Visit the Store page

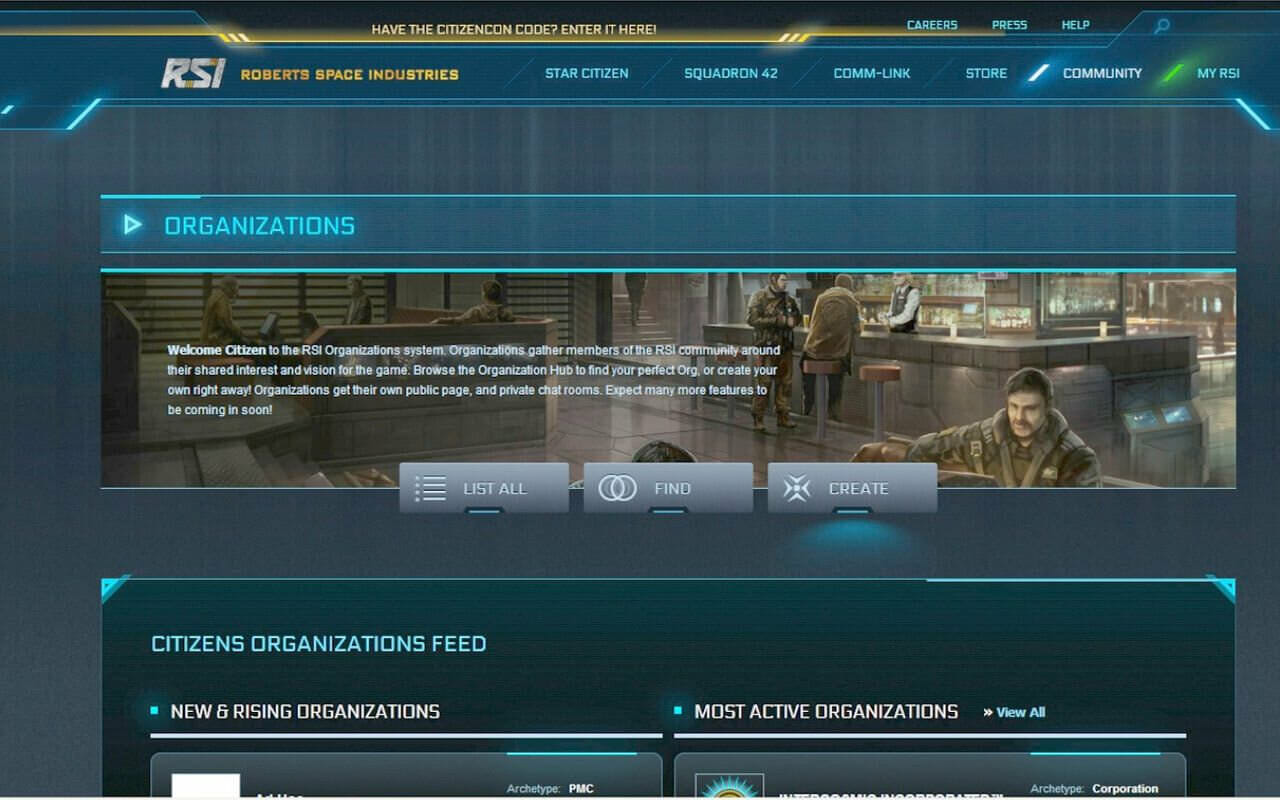point(985,73)
